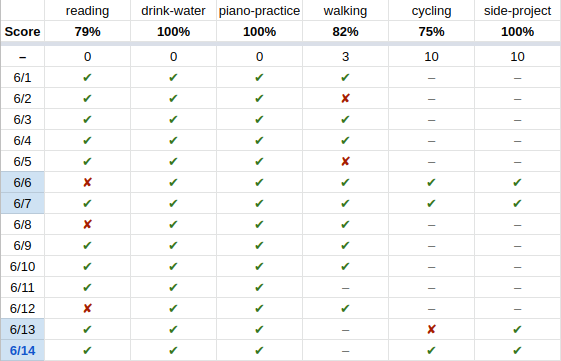Select the reading column header

(87, 11)
